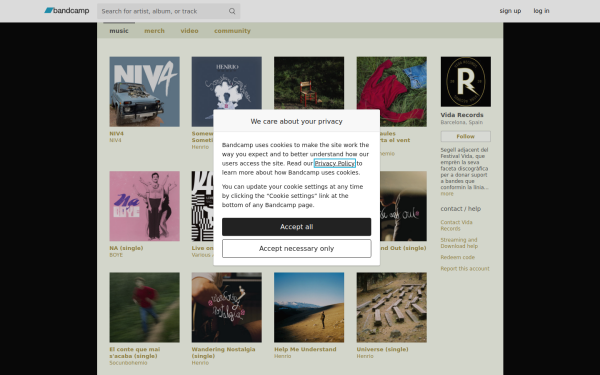Image resolution: width=600 pixels, height=375 pixels.
Task: Focus the artist, album, or track search field
Action: (x=168, y=11)
